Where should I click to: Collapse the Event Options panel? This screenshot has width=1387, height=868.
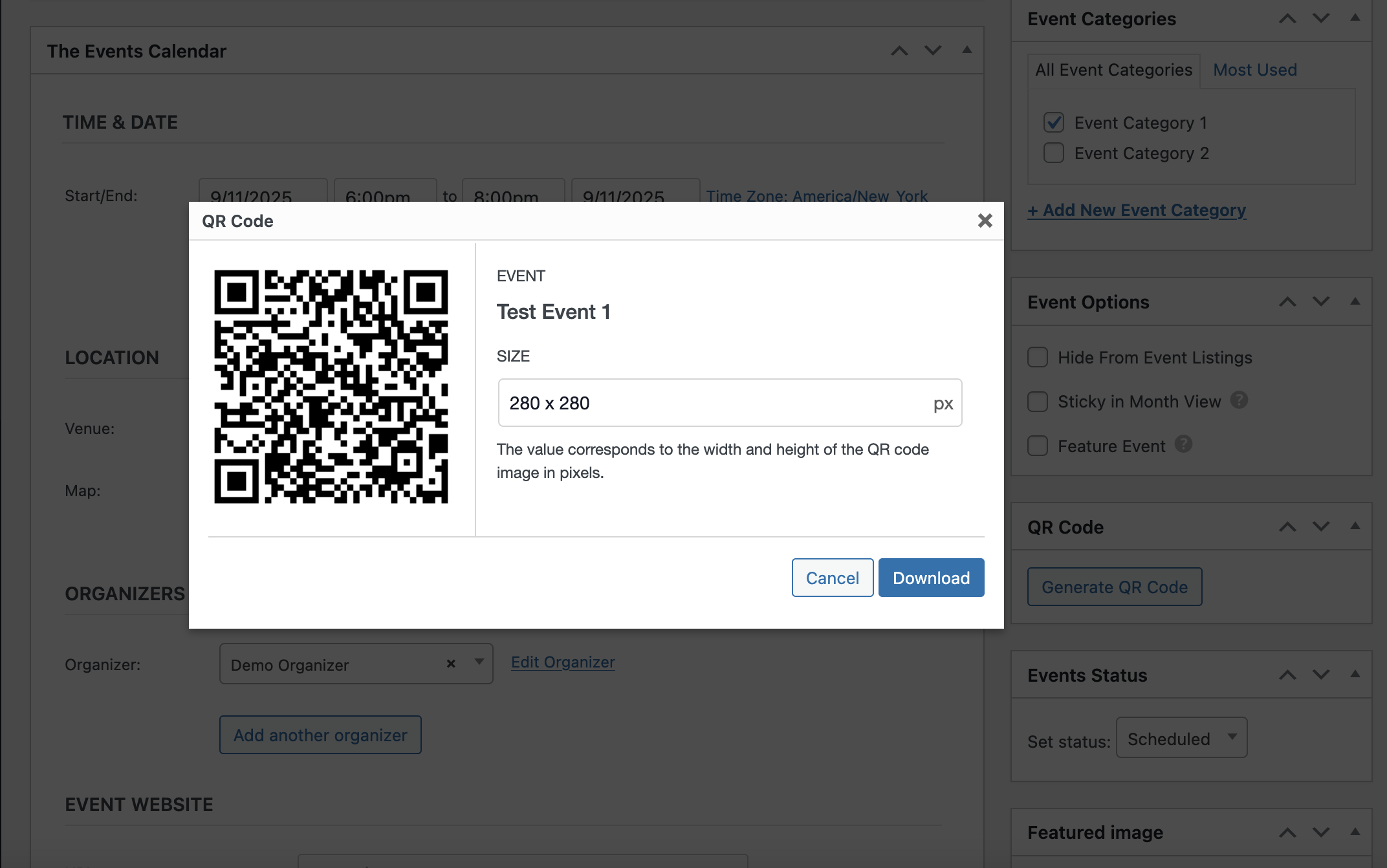pyautogui.click(x=1355, y=302)
